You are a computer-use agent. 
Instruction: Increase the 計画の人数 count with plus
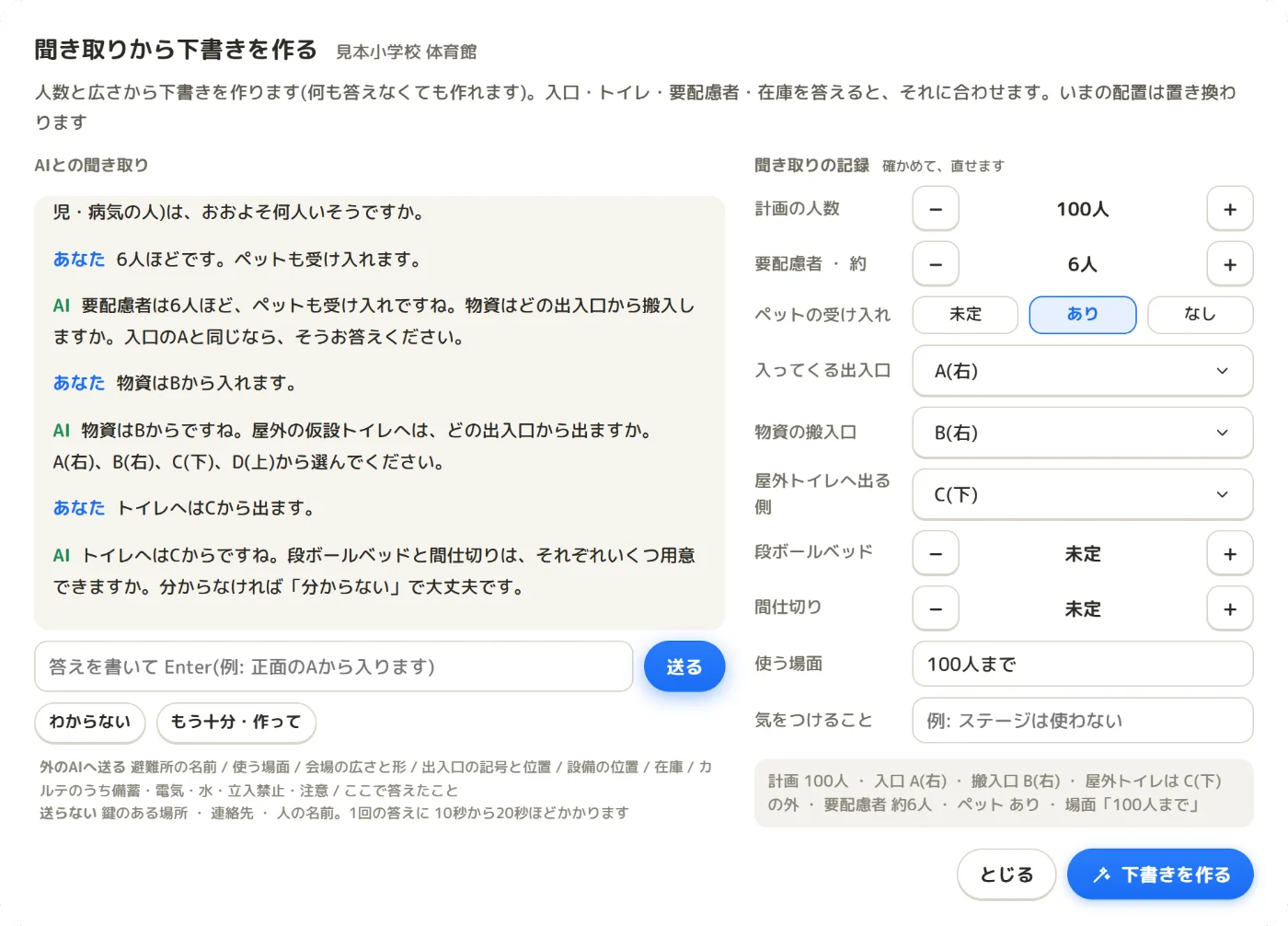1230,209
